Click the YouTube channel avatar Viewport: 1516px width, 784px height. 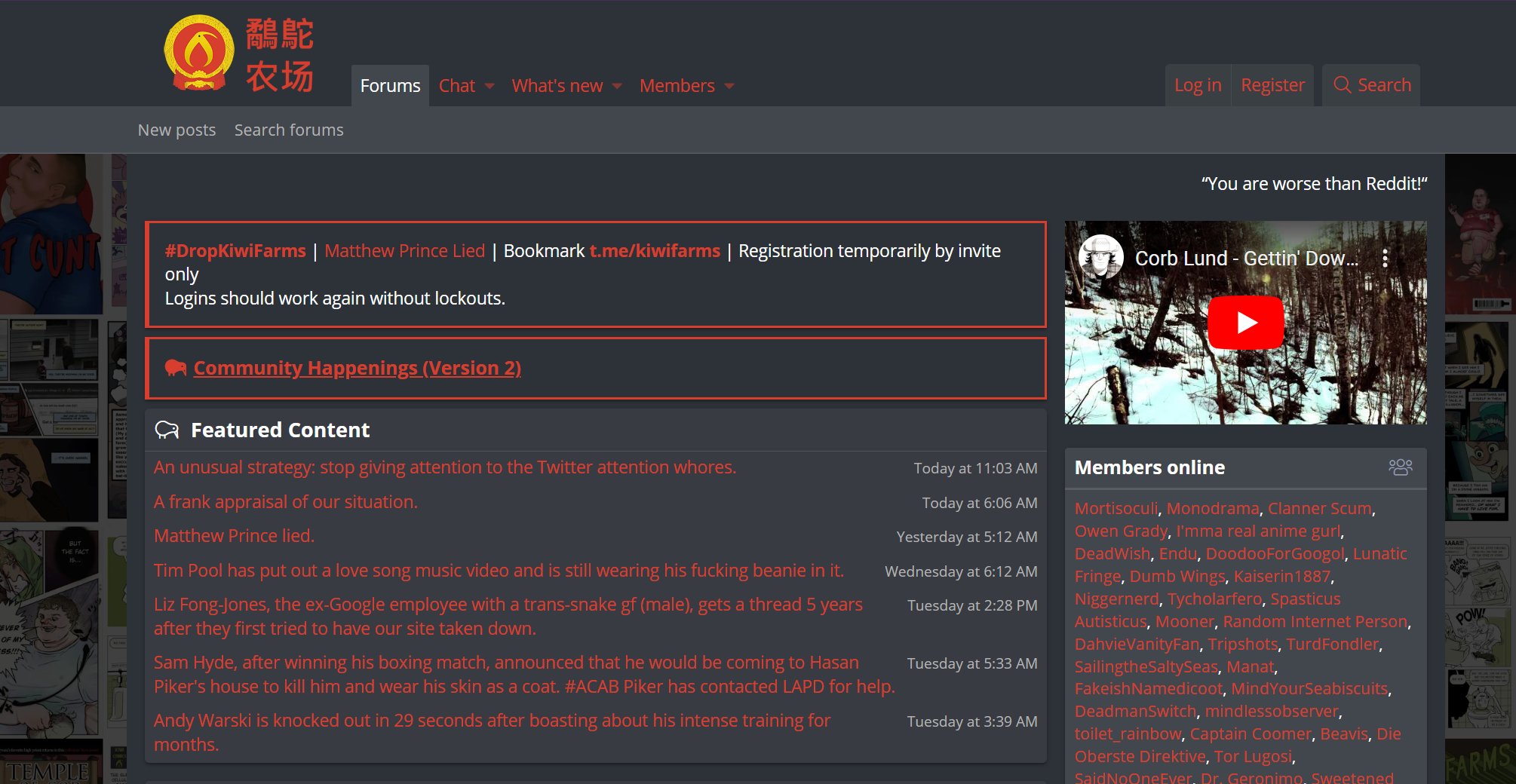[1101, 257]
